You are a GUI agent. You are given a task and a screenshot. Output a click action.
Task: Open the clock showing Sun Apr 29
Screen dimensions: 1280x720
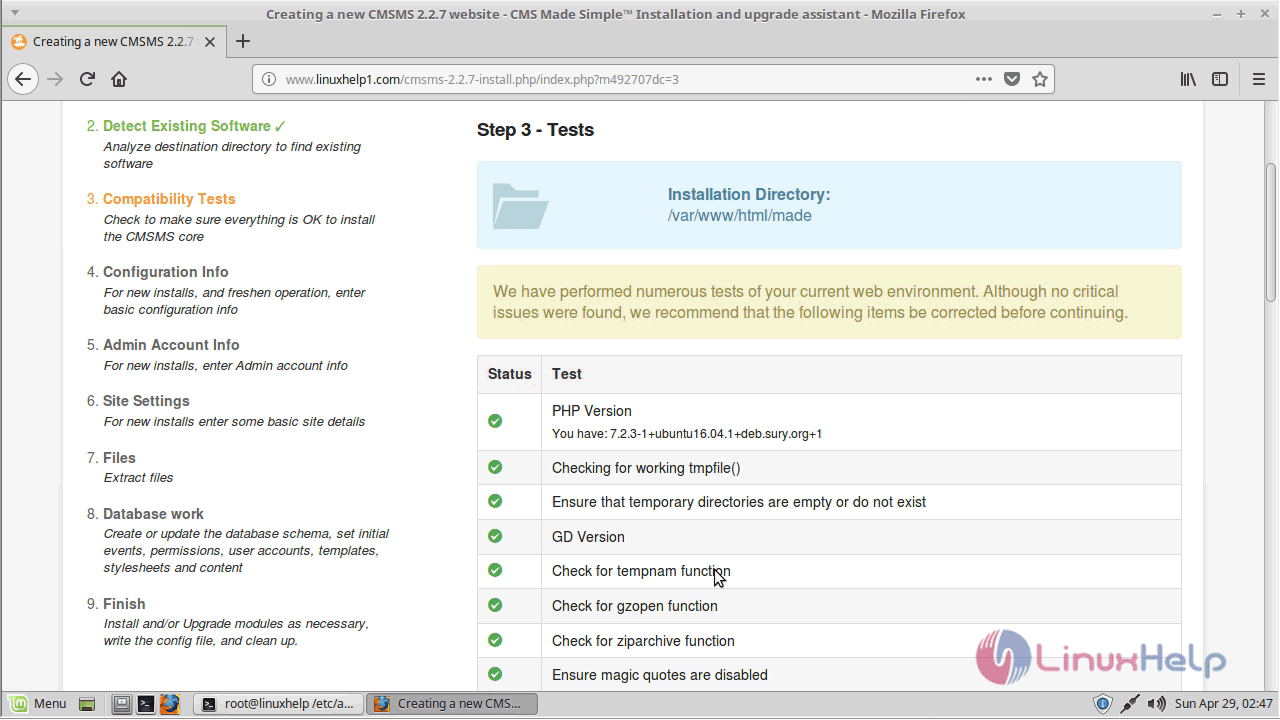coord(1223,704)
